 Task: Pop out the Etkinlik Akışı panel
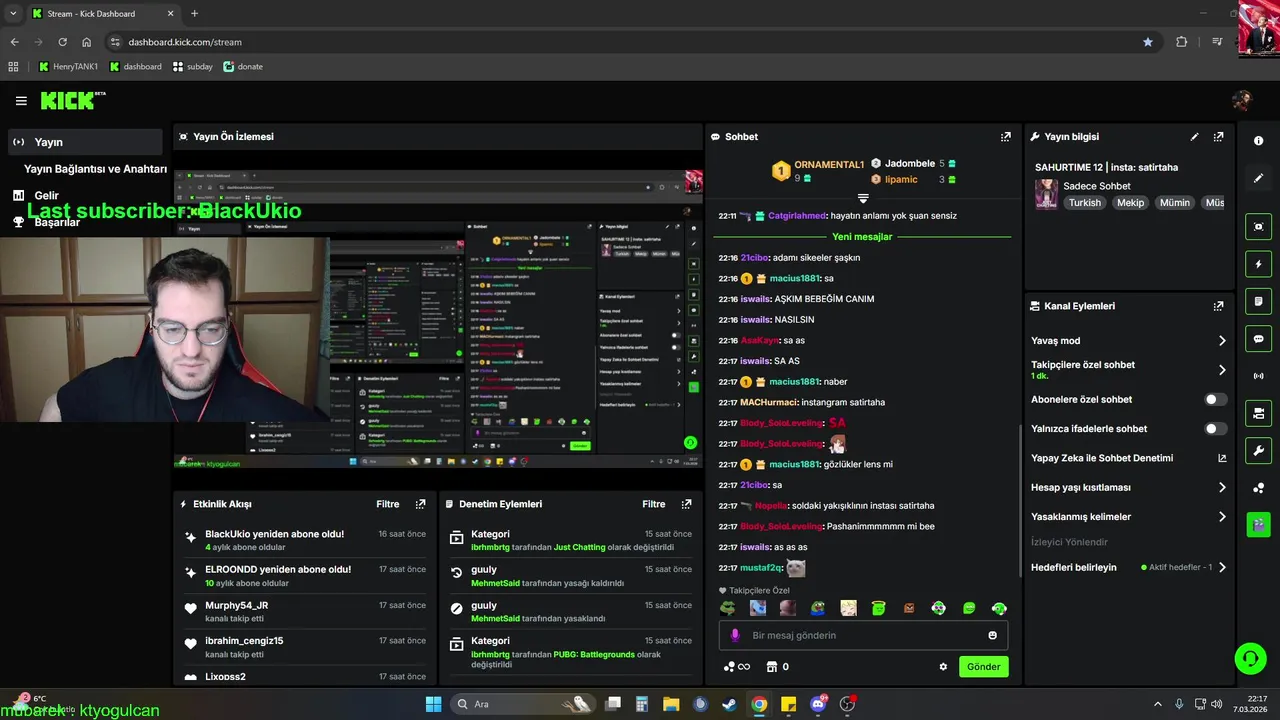(x=420, y=504)
